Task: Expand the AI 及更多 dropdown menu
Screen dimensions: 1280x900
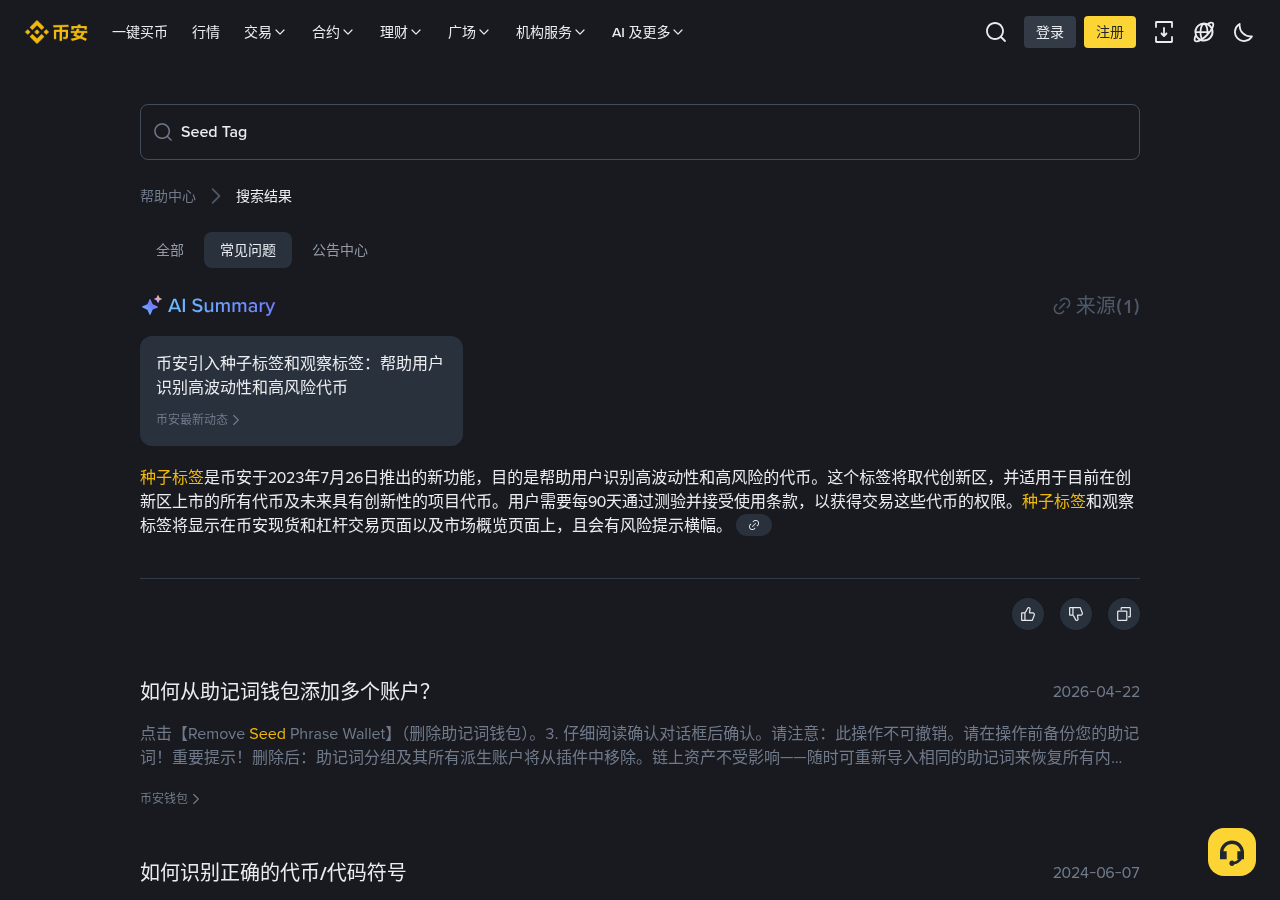Action: point(648,32)
